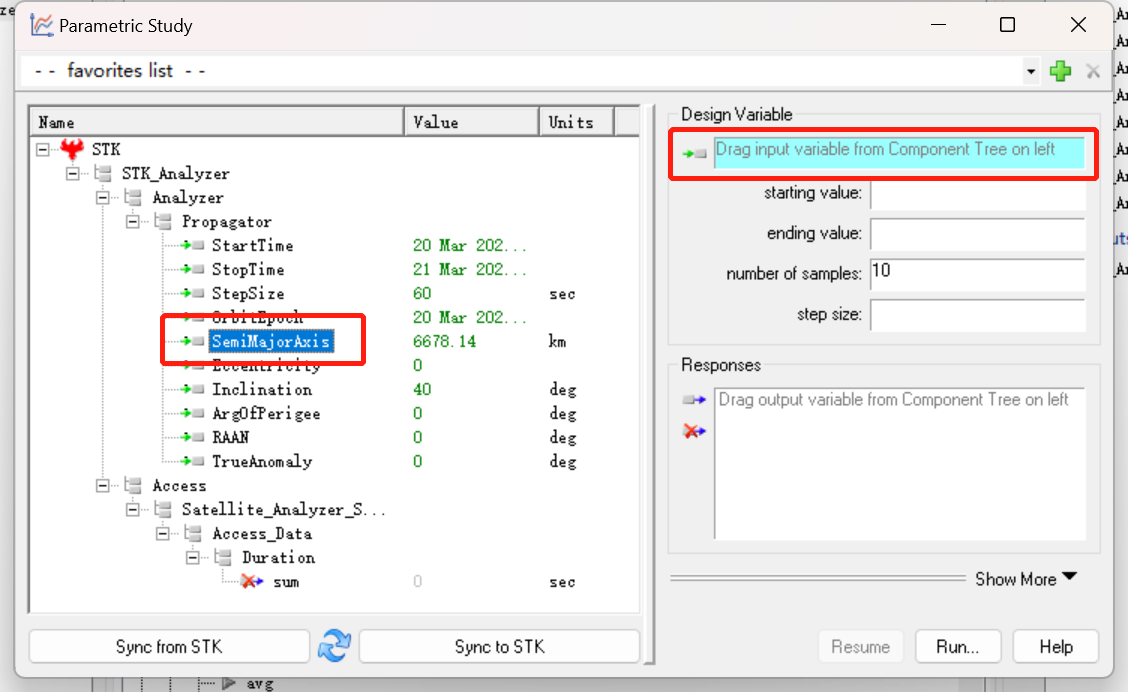Open Help for the Parametric Study
Screen dimensions: 1128x692
coord(1055,646)
